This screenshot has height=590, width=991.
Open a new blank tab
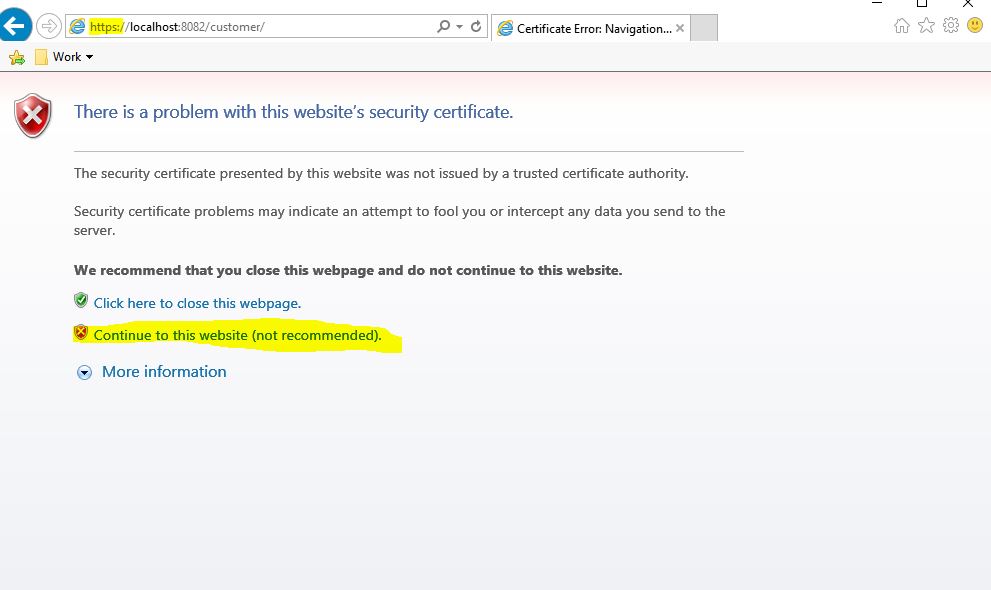tap(704, 28)
